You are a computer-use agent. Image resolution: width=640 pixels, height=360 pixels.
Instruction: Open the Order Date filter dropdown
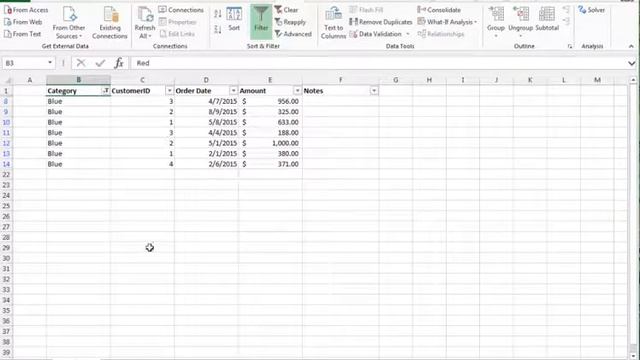point(233,91)
